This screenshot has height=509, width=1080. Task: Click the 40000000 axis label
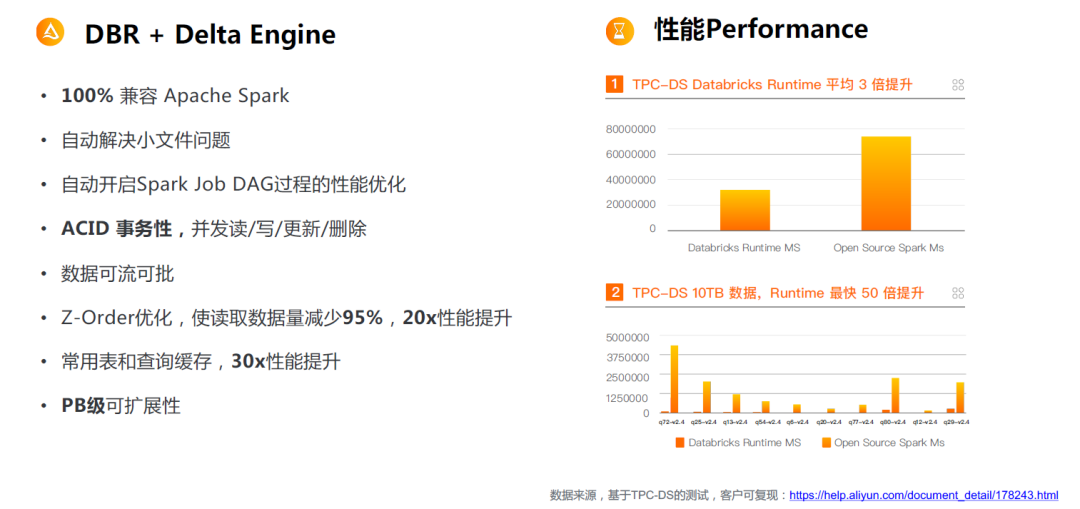click(x=630, y=179)
